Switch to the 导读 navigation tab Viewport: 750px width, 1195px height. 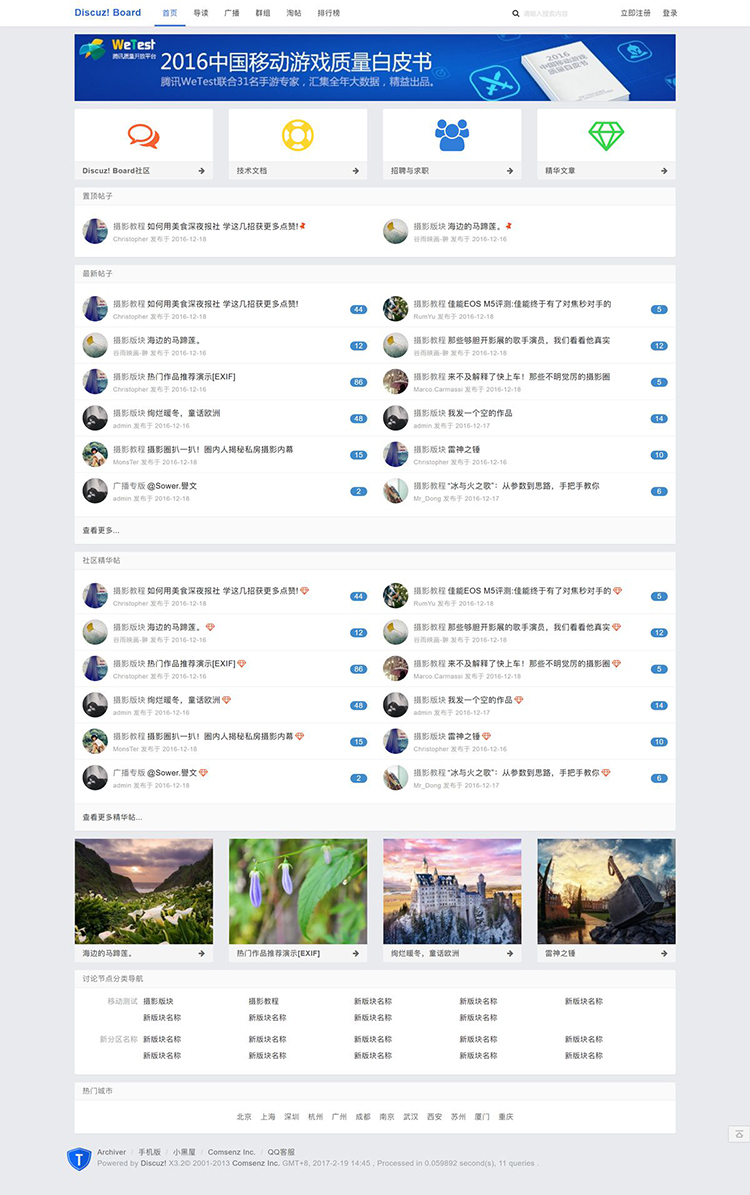(201, 13)
